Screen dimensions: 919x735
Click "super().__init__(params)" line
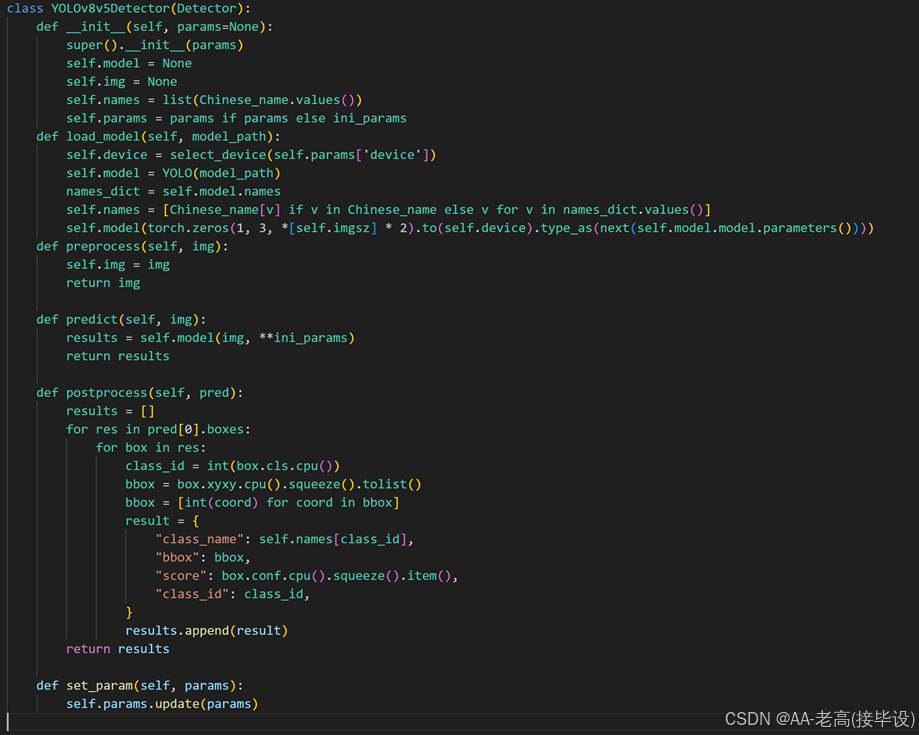tap(155, 45)
